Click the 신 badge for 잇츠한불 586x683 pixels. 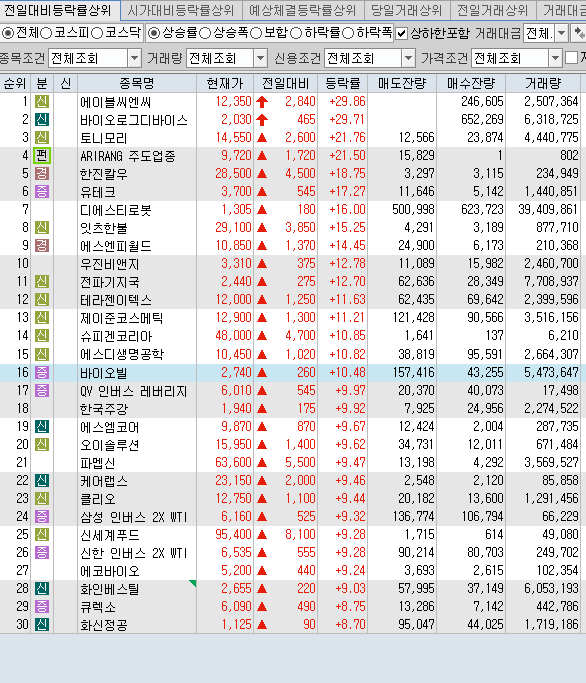42,227
